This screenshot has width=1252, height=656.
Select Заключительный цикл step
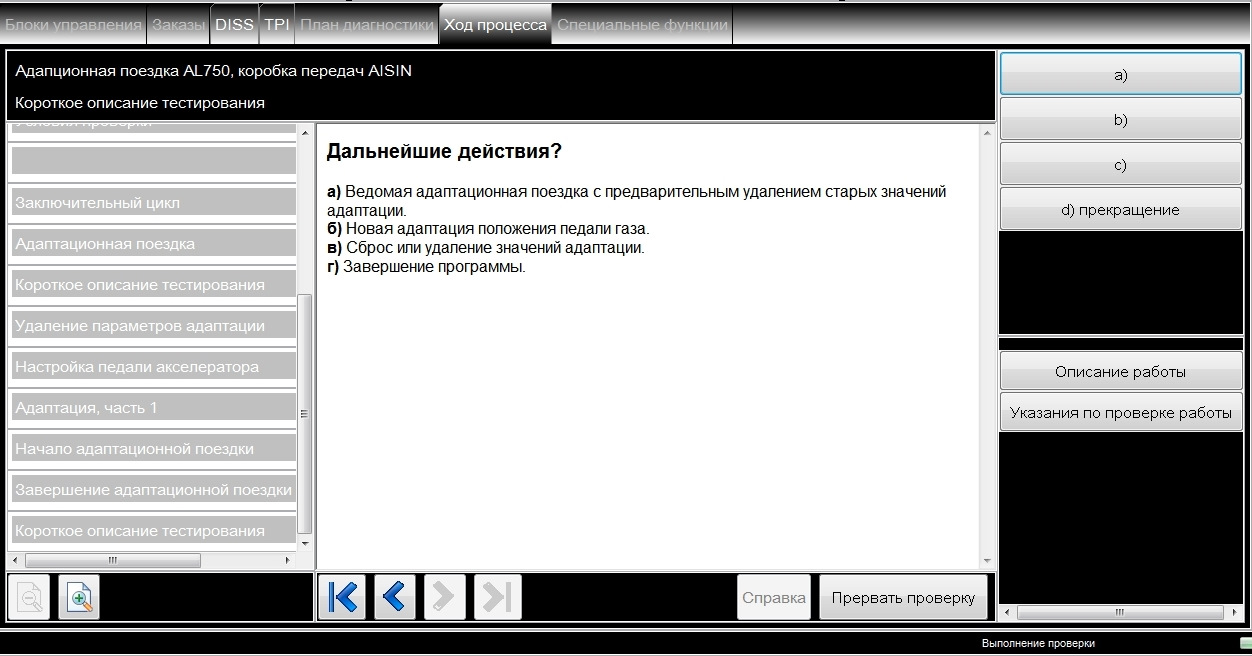tap(153, 202)
